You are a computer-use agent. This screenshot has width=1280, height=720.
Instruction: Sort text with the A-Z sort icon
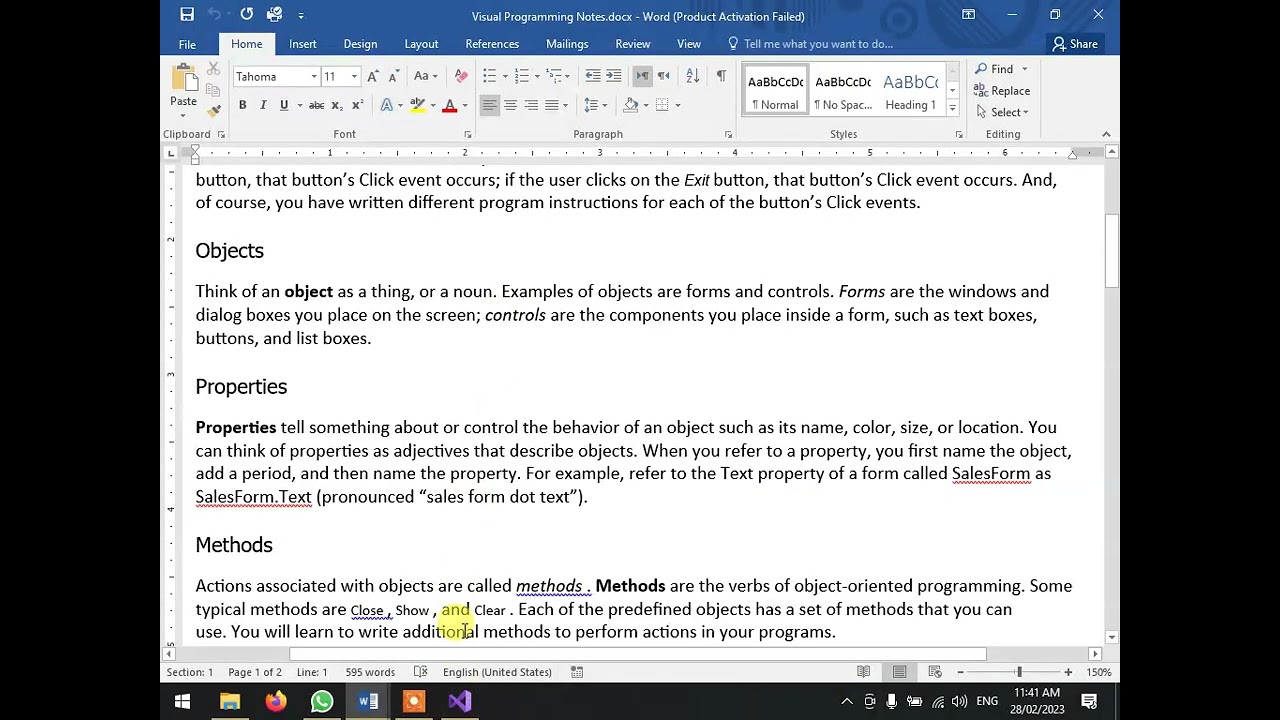tap(692, 76)
